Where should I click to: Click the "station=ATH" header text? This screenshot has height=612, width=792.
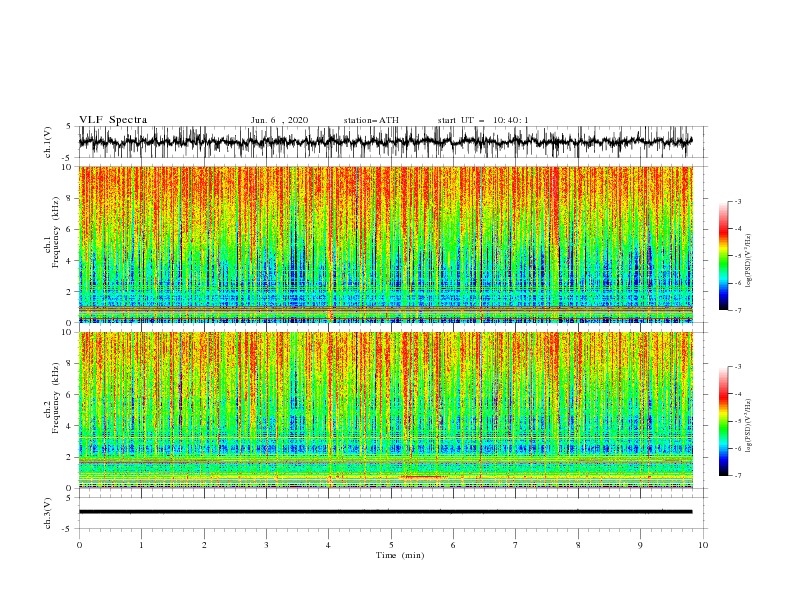[371, 120]
